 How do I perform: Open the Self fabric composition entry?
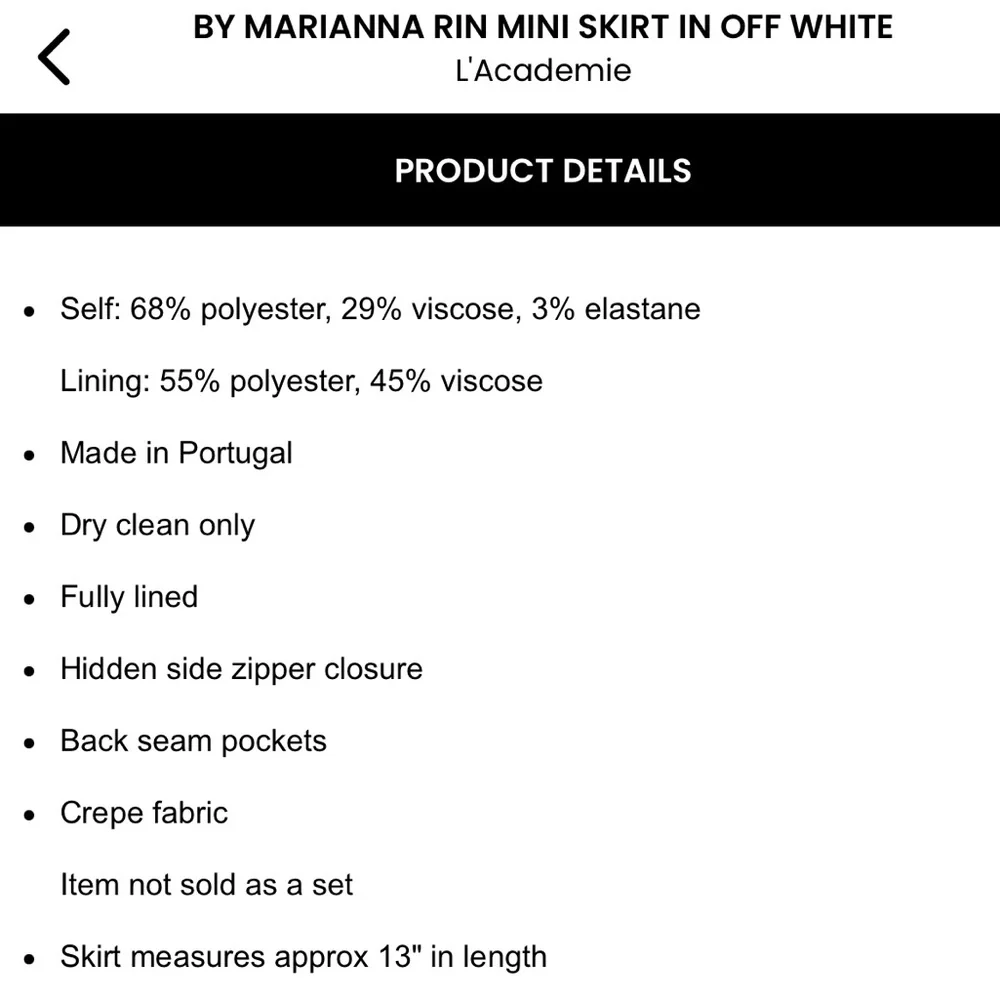click(x=380, y=309)
